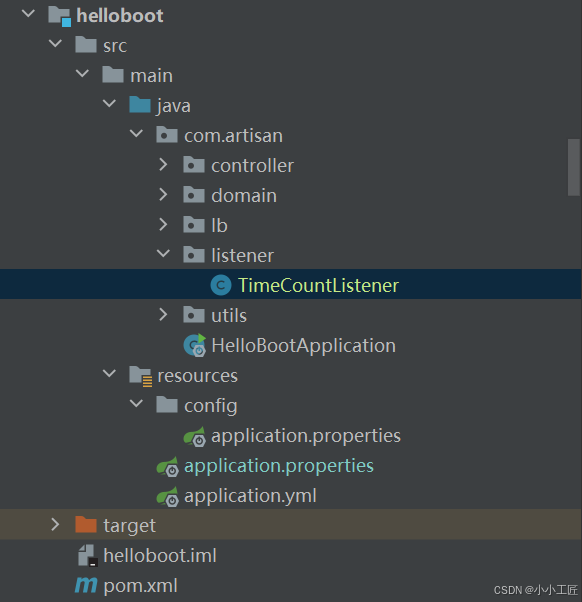
Task: Select the com.artisan package label
Action: [233, 136]
